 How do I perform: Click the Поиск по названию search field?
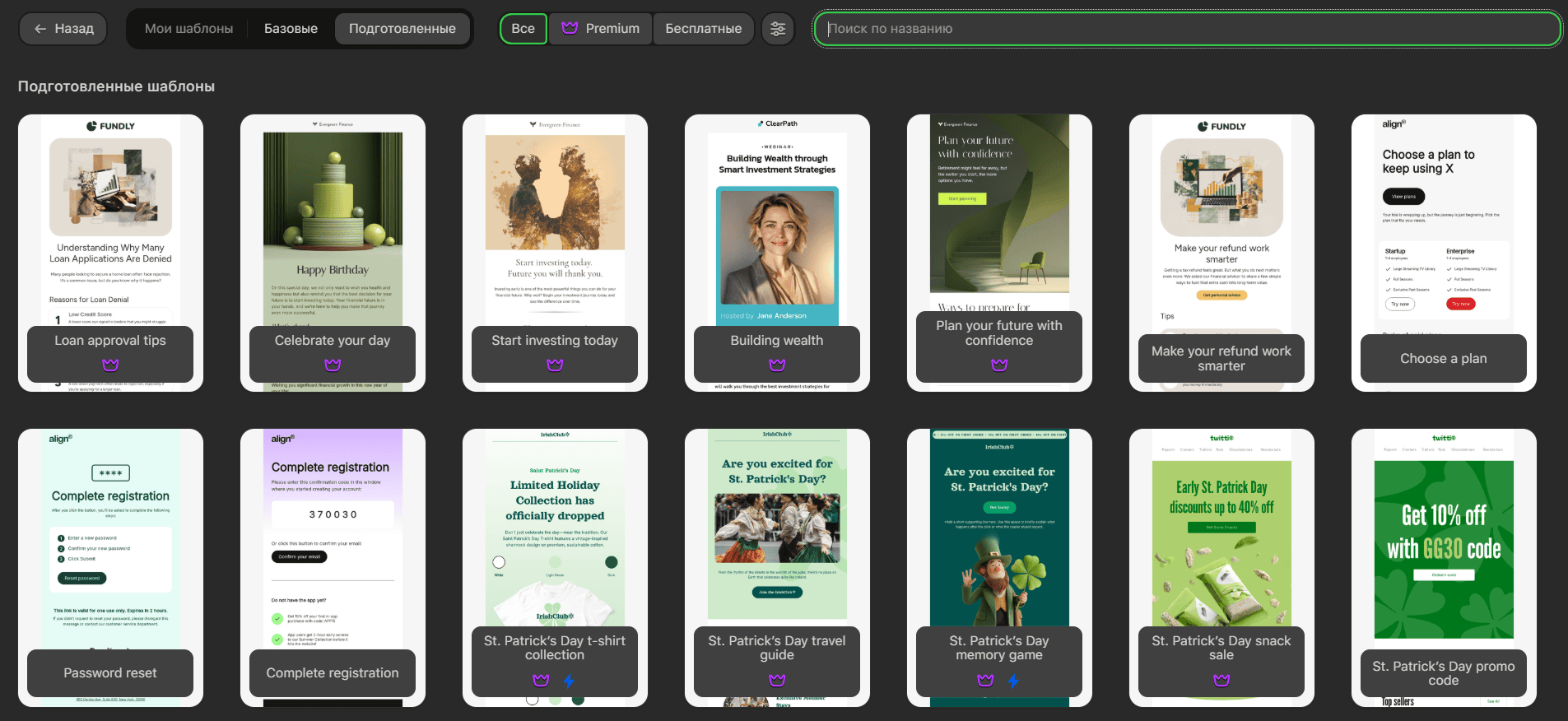tap(1187, 29)
